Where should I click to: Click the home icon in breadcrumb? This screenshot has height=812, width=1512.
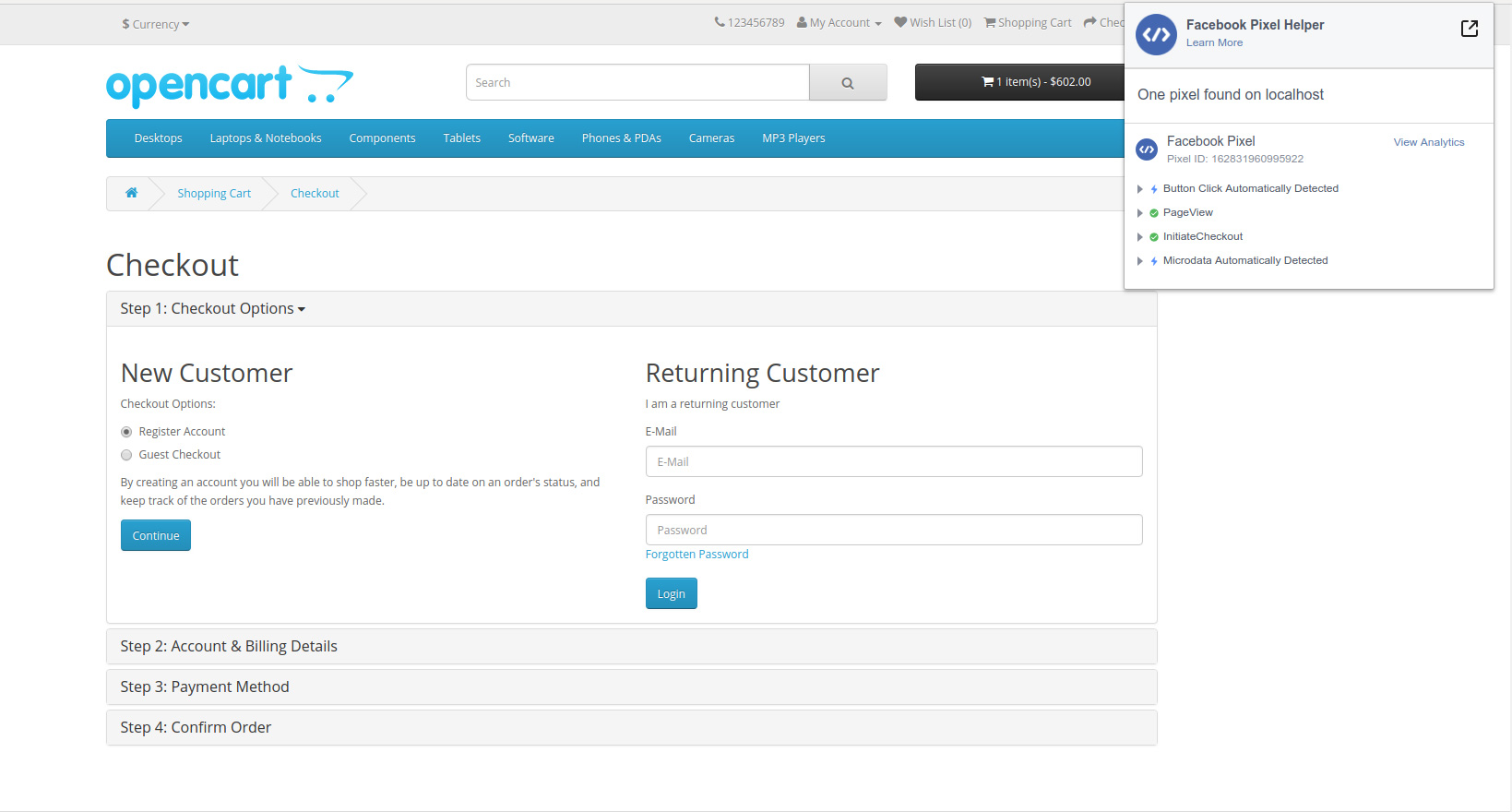click(x=132, y=193)
